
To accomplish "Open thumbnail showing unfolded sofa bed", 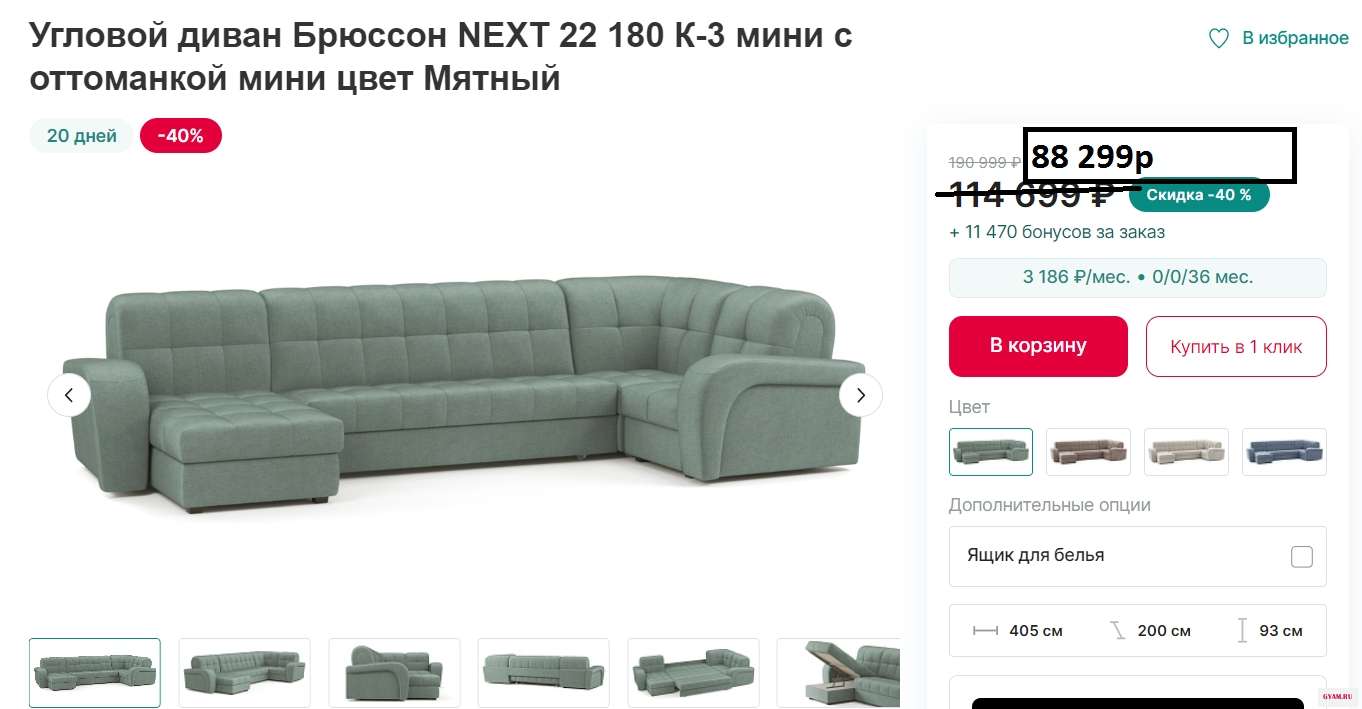I will pyautogui.click(x=693, y=673).
